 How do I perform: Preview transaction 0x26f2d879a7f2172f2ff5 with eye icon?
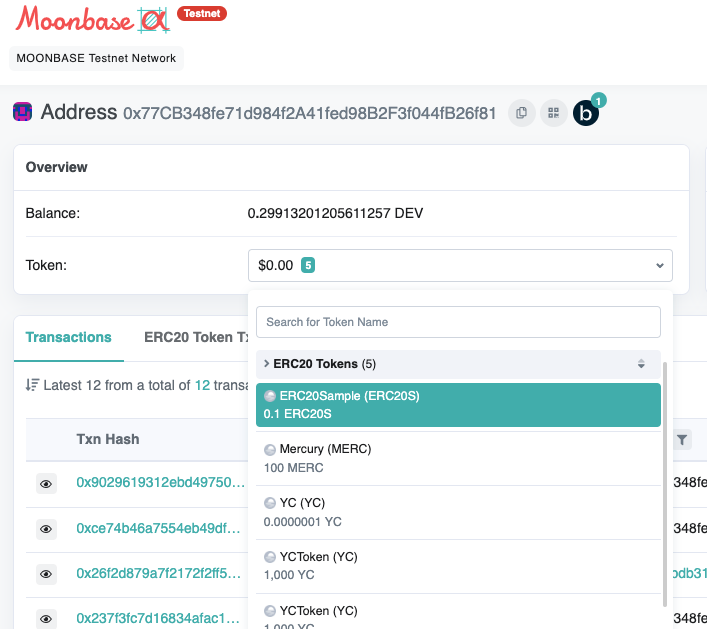46,574
